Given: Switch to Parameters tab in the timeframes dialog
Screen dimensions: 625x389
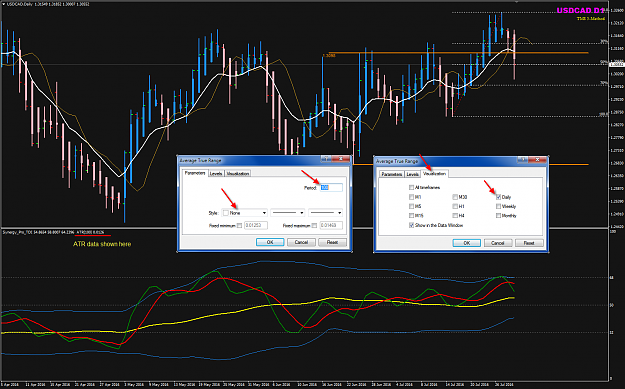Looking at the screenshot, I should pyautogui.click(x=391, y=174).
